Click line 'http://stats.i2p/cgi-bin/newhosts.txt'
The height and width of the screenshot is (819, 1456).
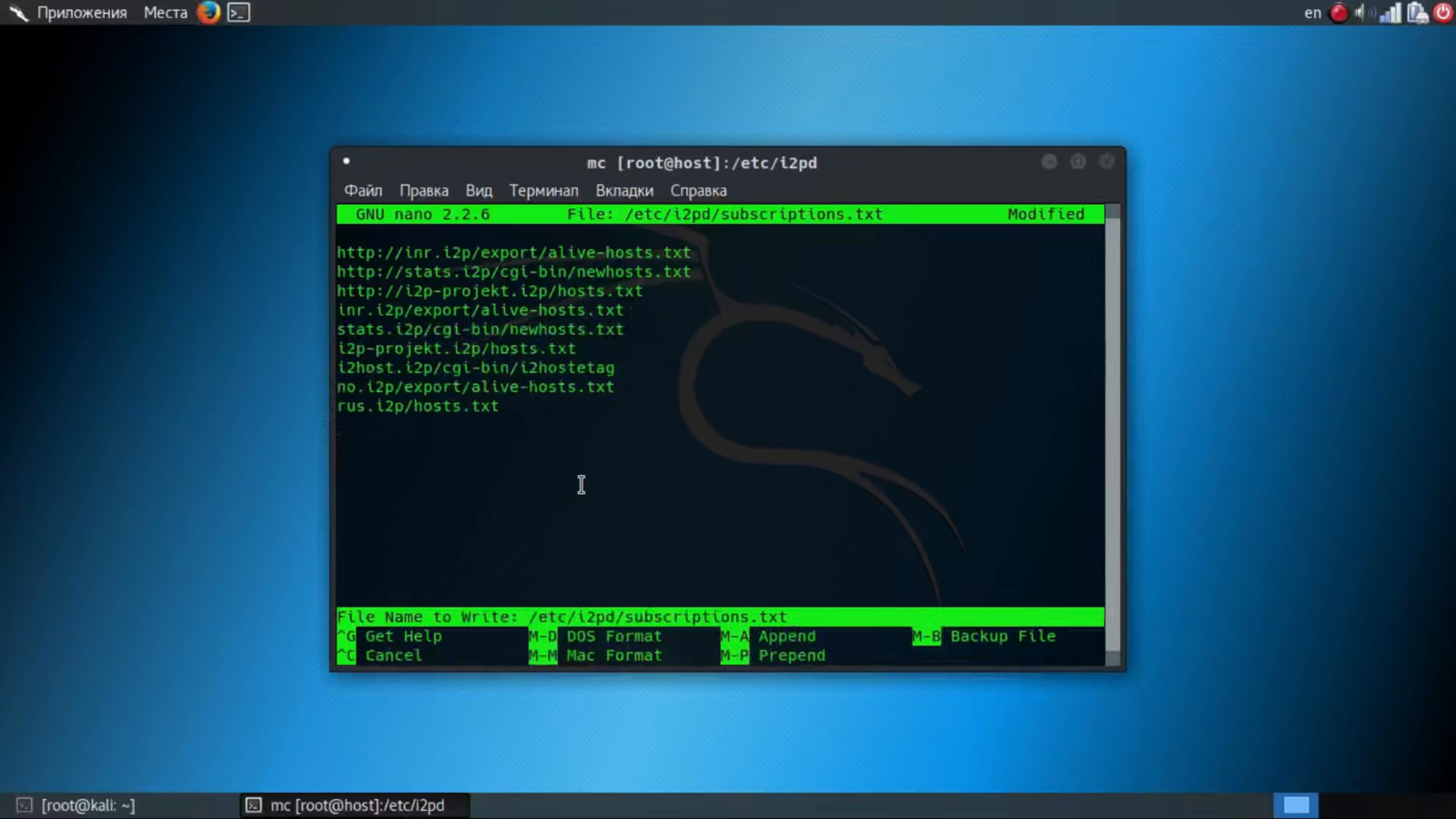coord(514,272)
